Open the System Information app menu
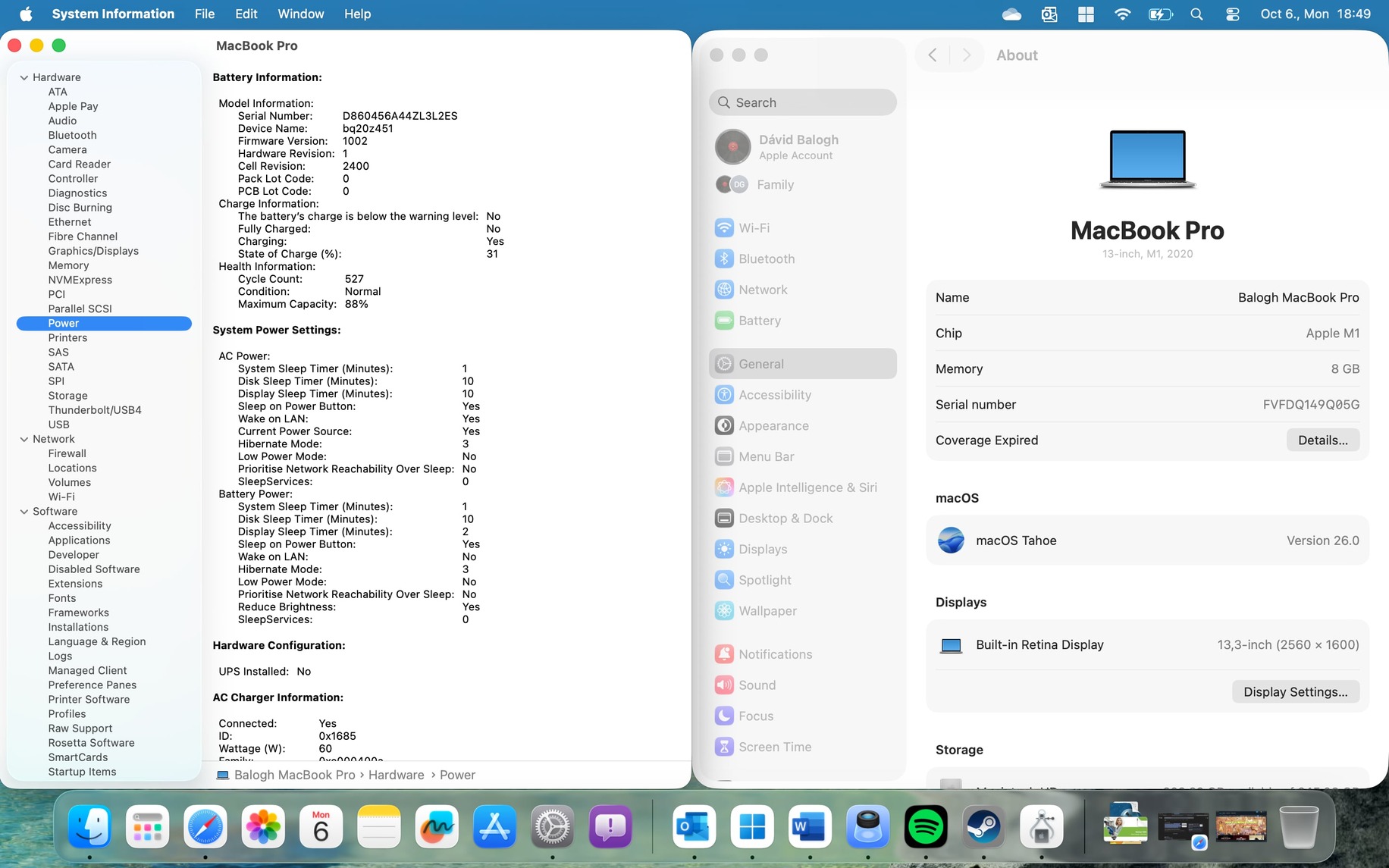This screenshot has height=868, width=1389. (113, 14)
